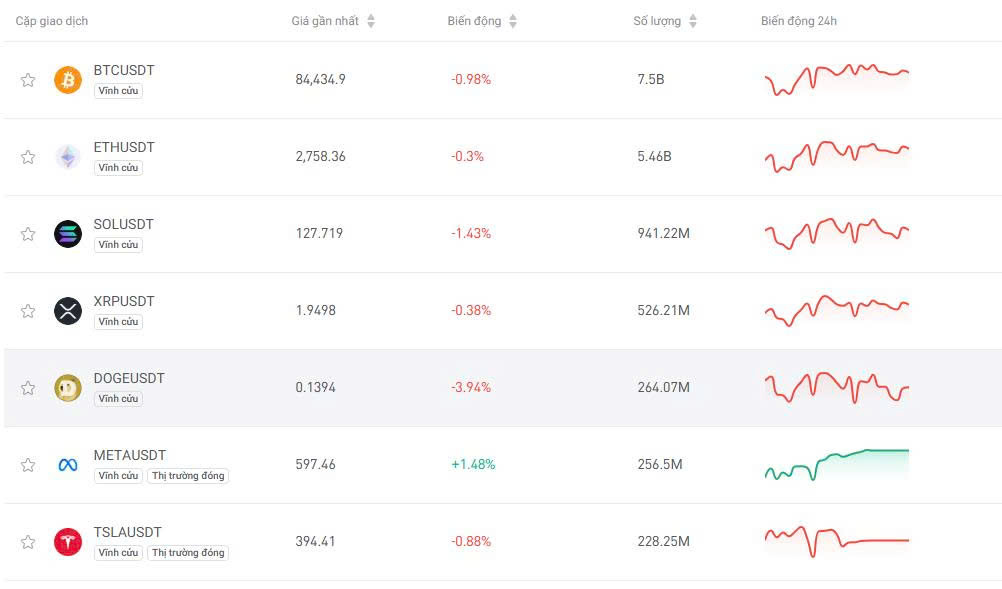Click the Biến động 24h header

pos(799,20)
